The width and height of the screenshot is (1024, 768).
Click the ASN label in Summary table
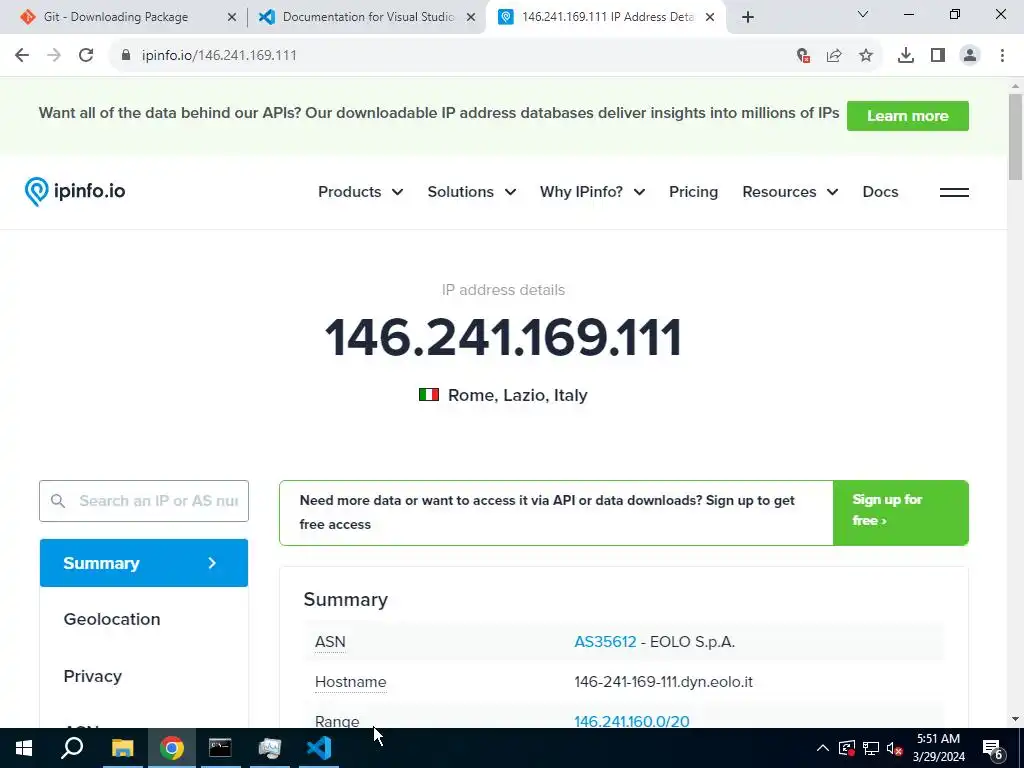click(330, 642)
